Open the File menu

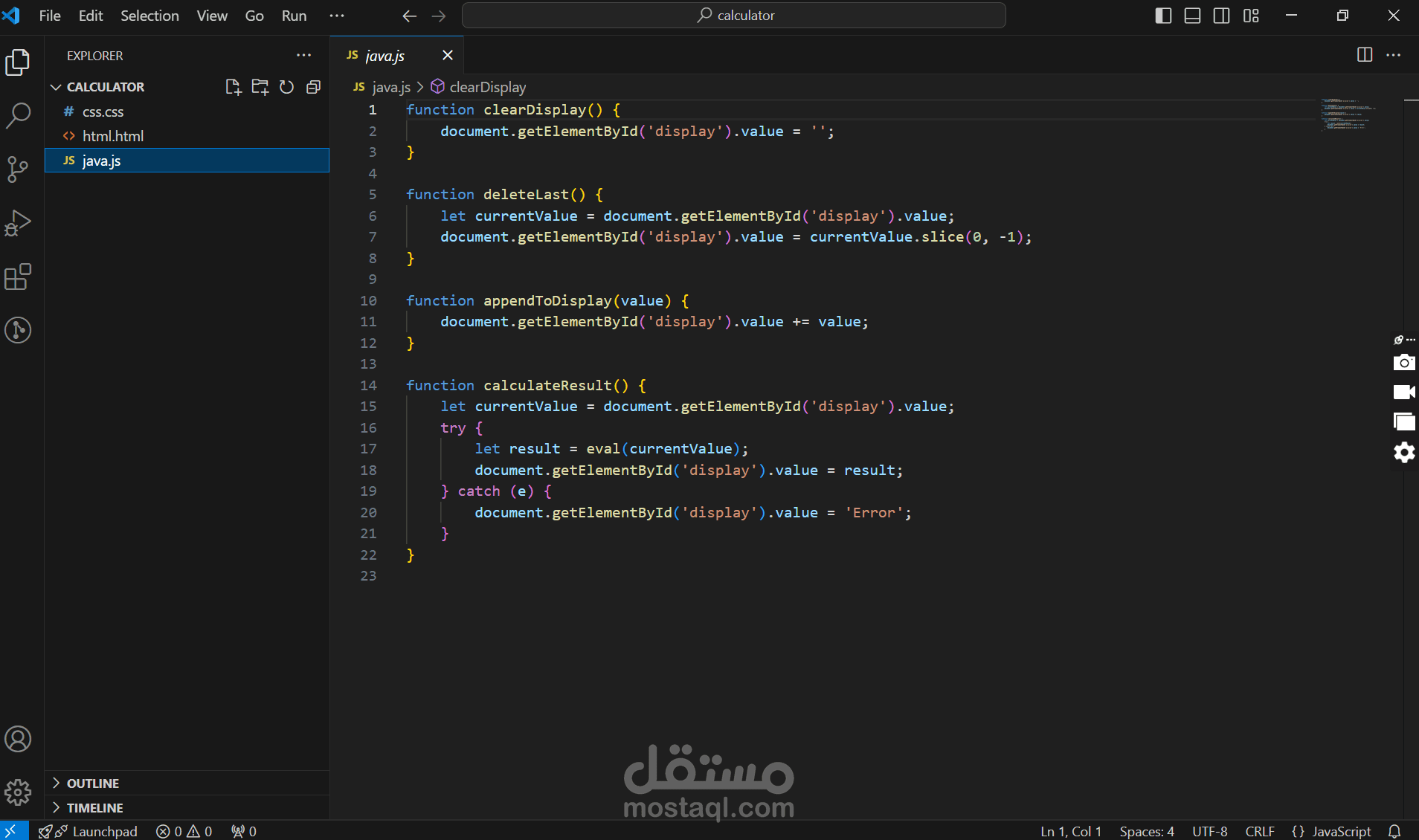pyautogui.click(x=50, y=16)
